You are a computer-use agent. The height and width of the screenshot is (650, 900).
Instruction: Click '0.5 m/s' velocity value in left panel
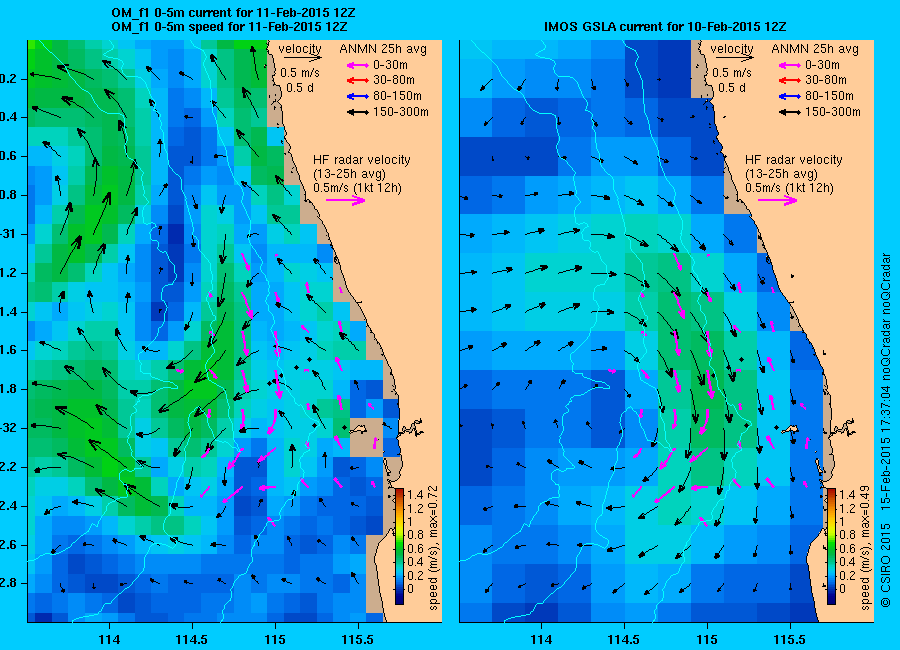(x=300, y=73)
